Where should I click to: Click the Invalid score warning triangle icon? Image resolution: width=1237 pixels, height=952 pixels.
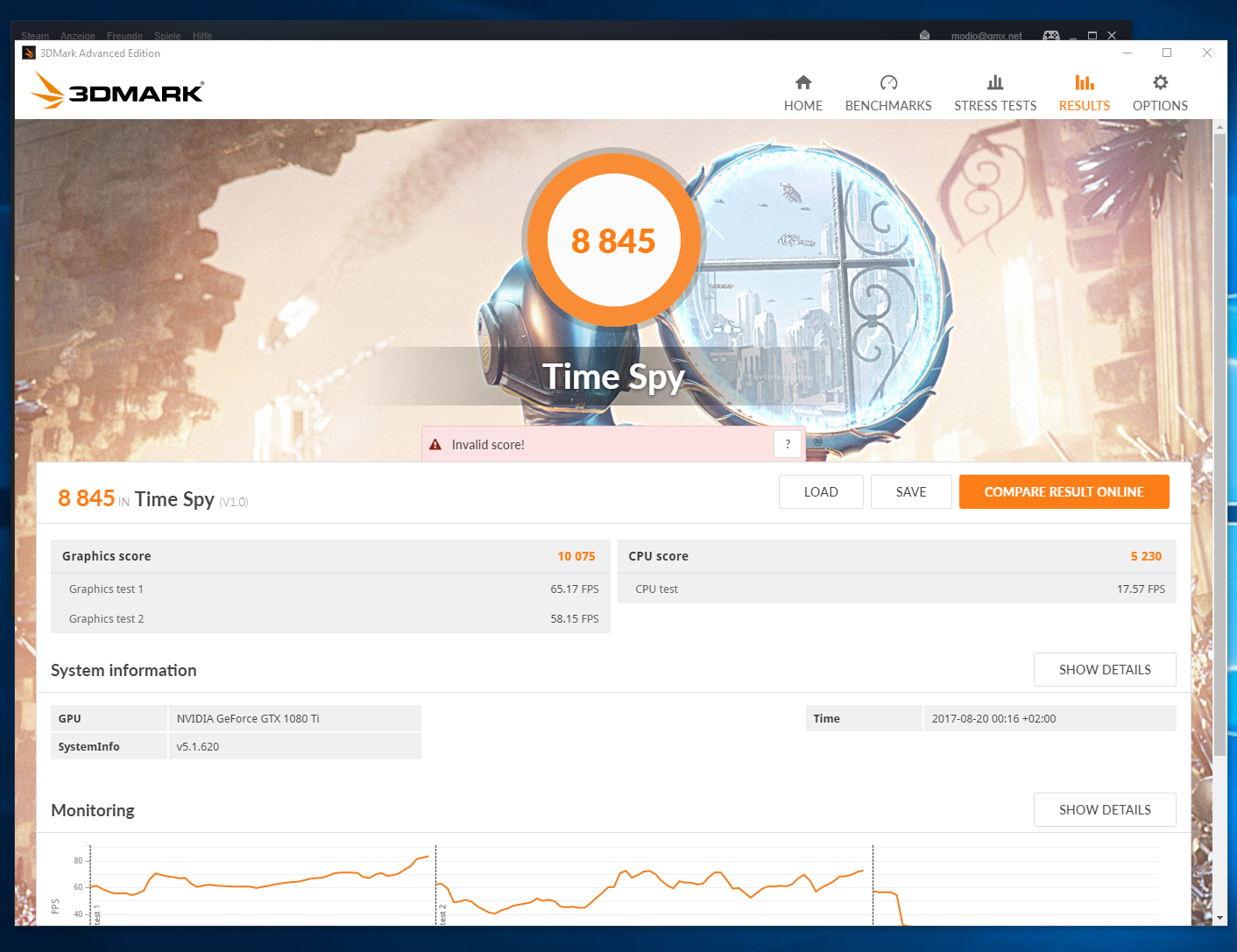coord(435,445)
